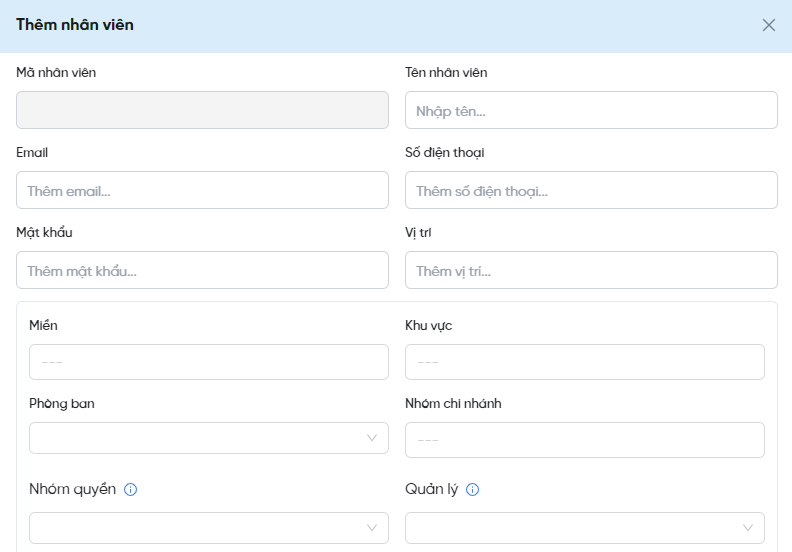Viewport: 792px width, 552px height.
Task: Click the Số điện thoại label text
Action: click(444, 153)
